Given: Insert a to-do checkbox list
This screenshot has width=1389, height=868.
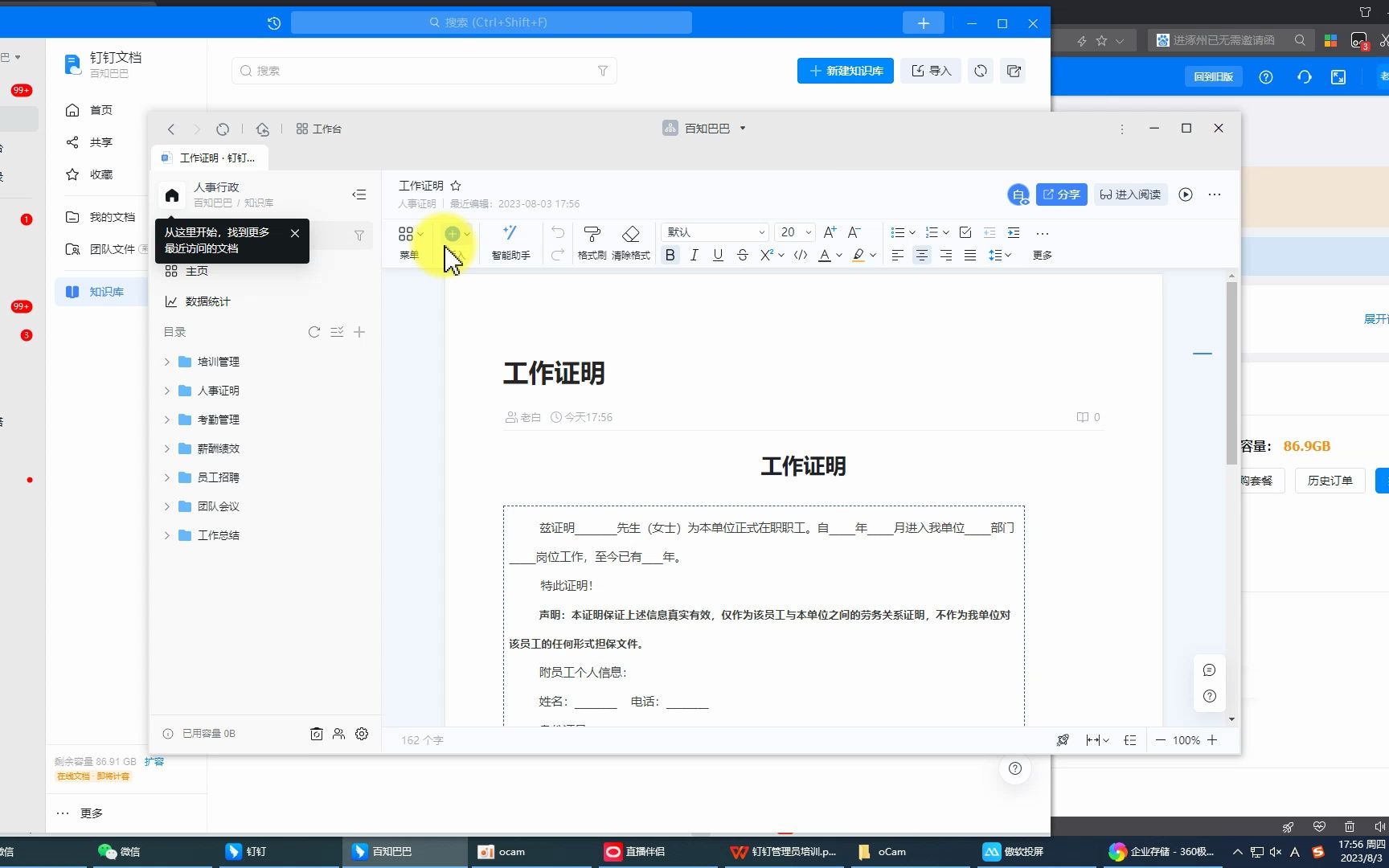Looking at the screenshot, I should pyautogui.click(x=965, y=232).
